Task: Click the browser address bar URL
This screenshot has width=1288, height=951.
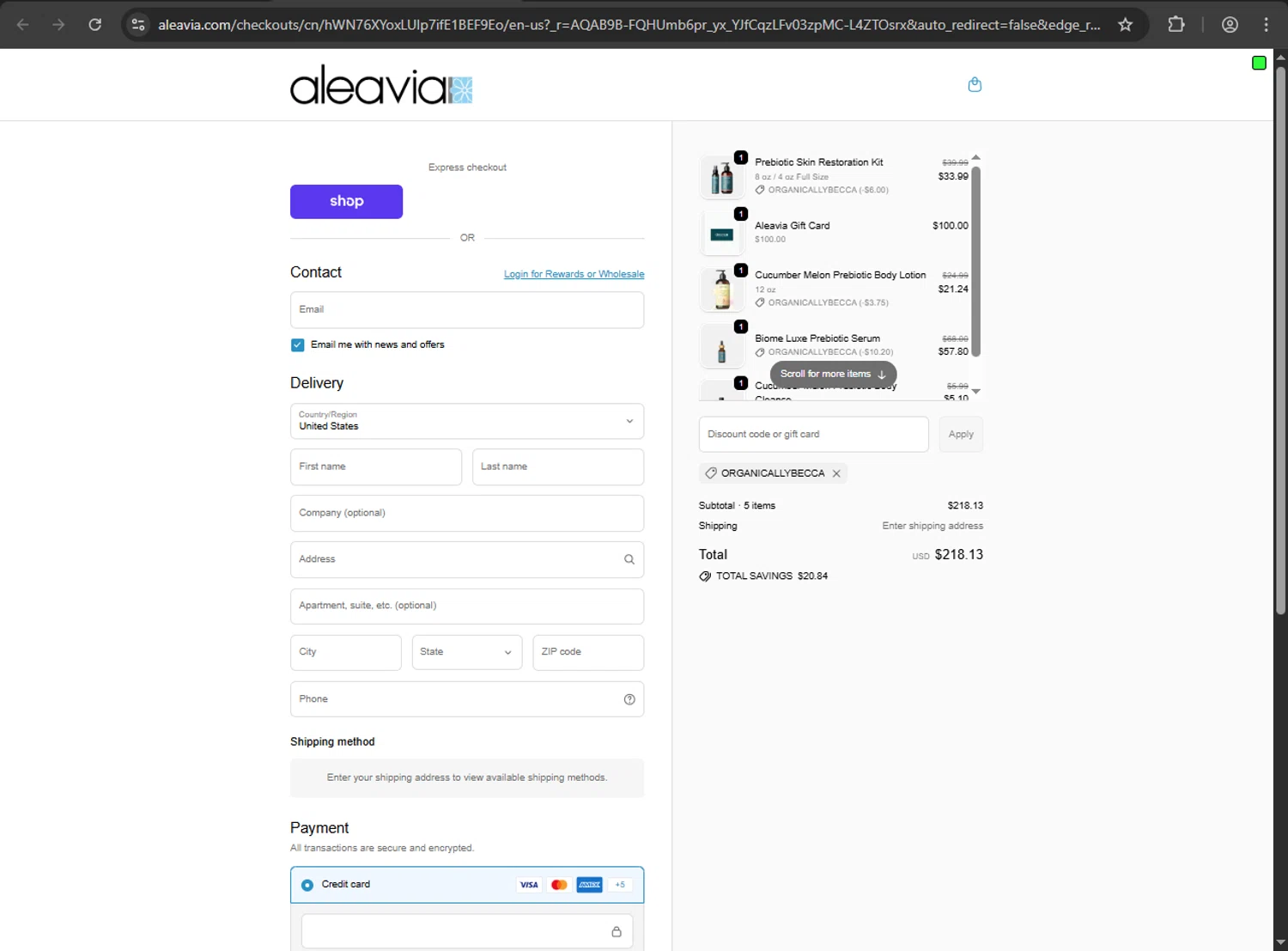Action: 629,25
